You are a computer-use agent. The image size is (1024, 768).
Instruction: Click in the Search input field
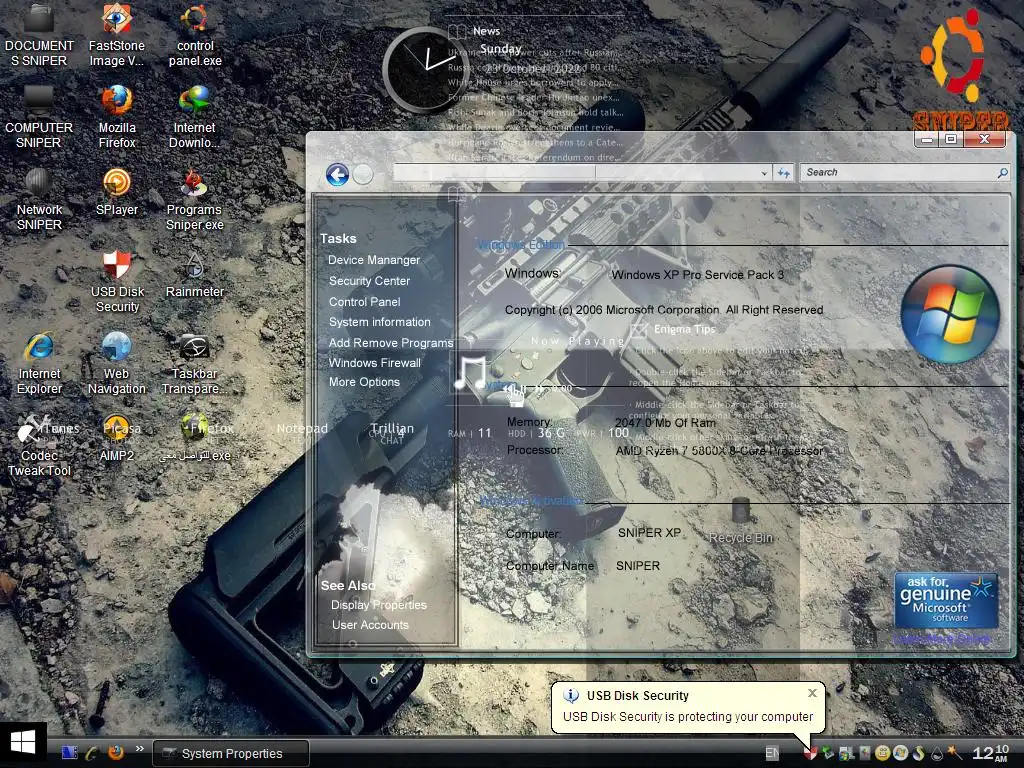coord(899,172)
